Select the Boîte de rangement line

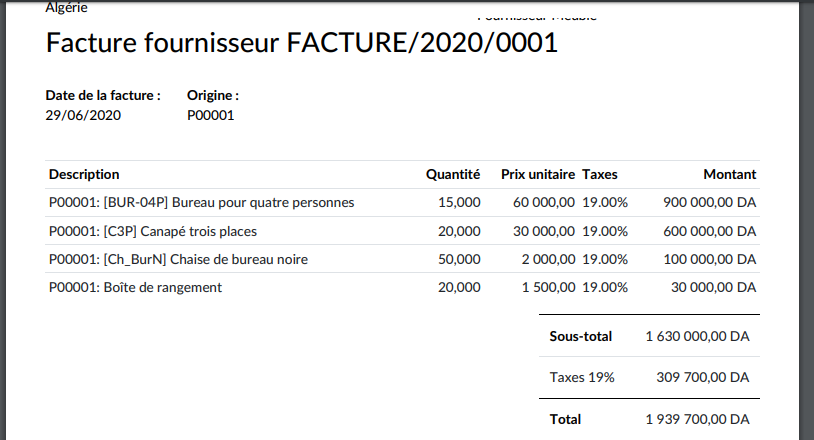pyautogui.click(x=135, y=287)
